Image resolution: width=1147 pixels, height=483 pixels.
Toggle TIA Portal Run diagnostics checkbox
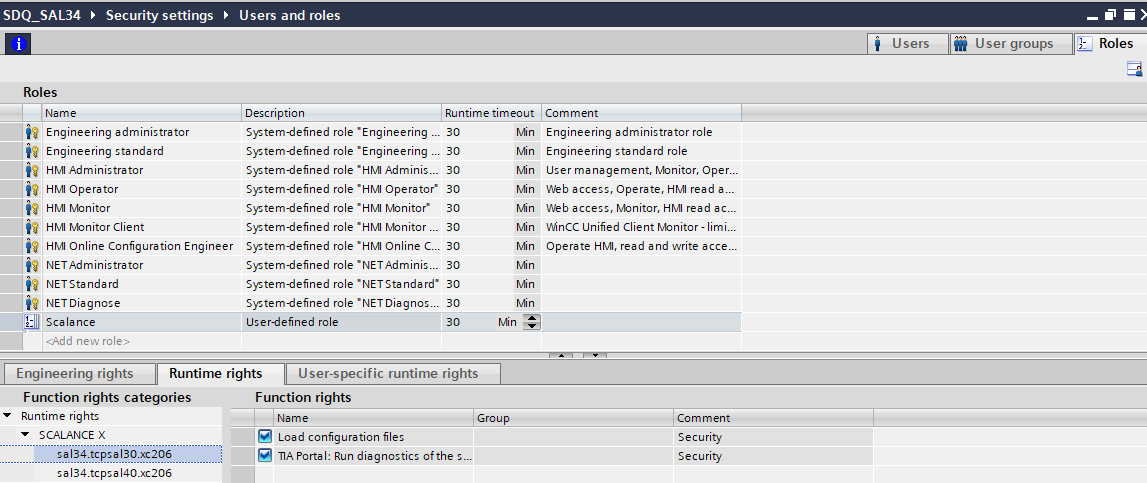tap(265, 456)
